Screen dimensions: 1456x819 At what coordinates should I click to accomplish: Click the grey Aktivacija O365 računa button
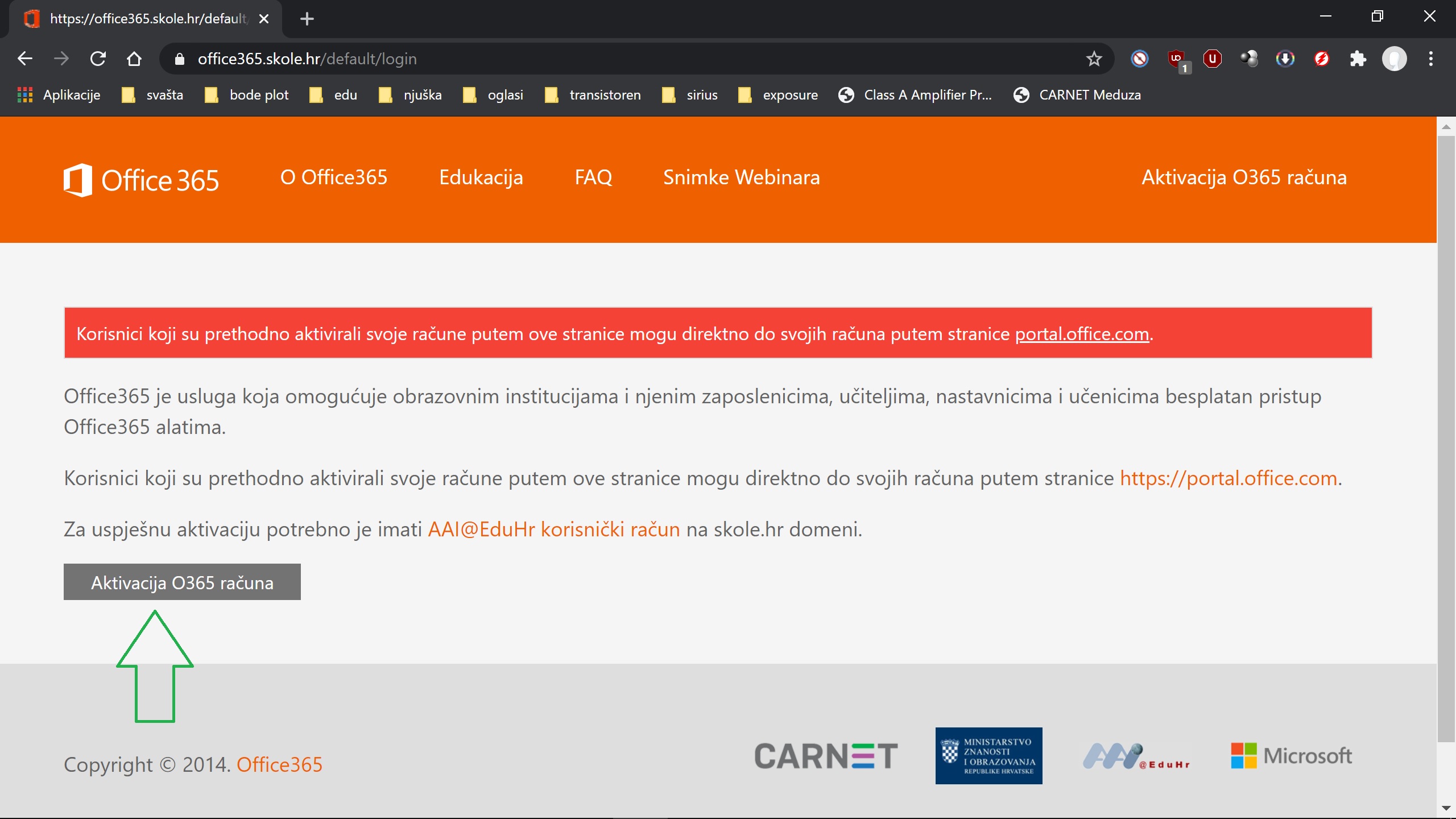(x=182, y=582)
